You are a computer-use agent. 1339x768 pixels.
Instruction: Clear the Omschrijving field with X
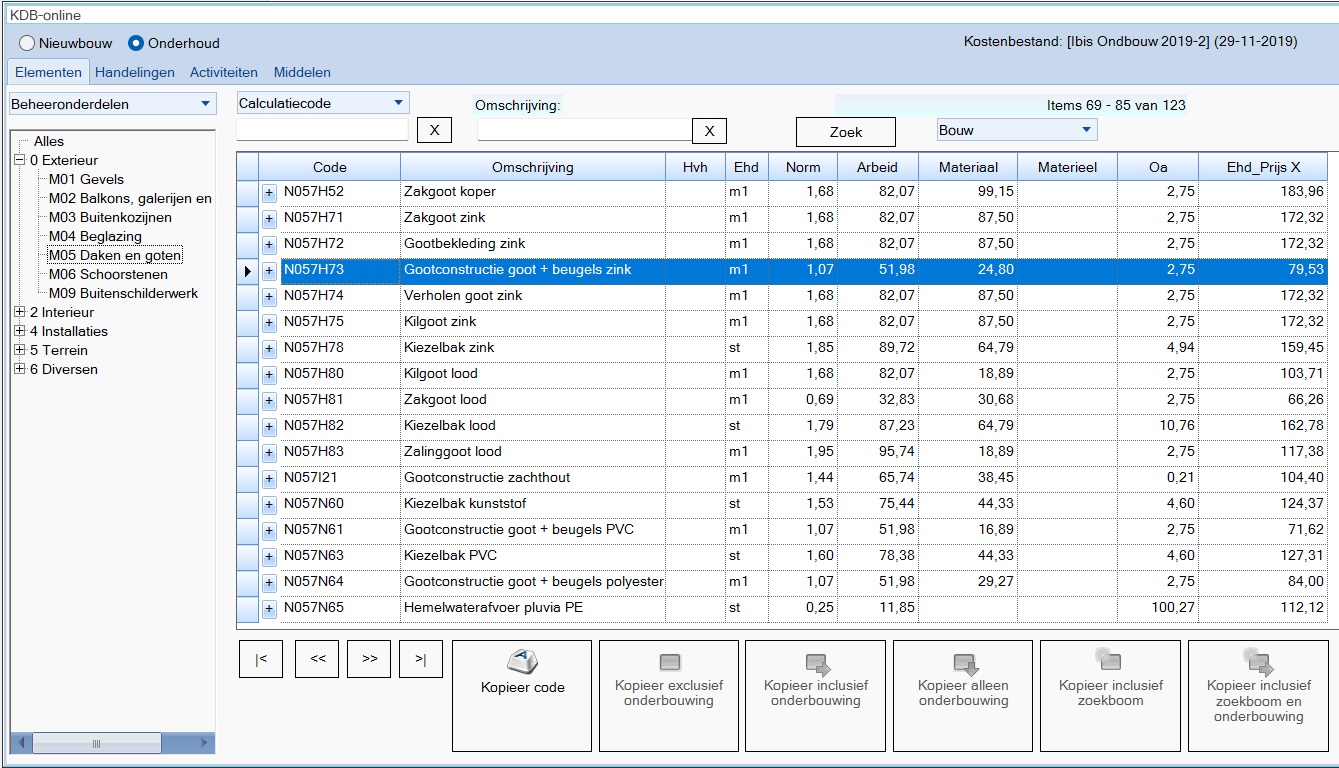pos(709,131)
